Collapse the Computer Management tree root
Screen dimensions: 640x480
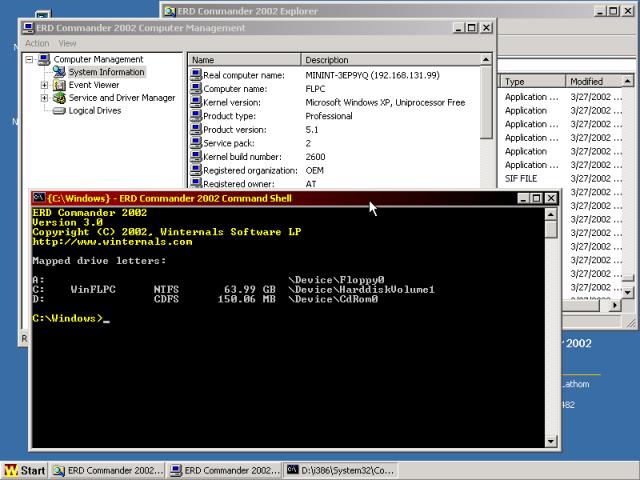[x=29, y=60]
